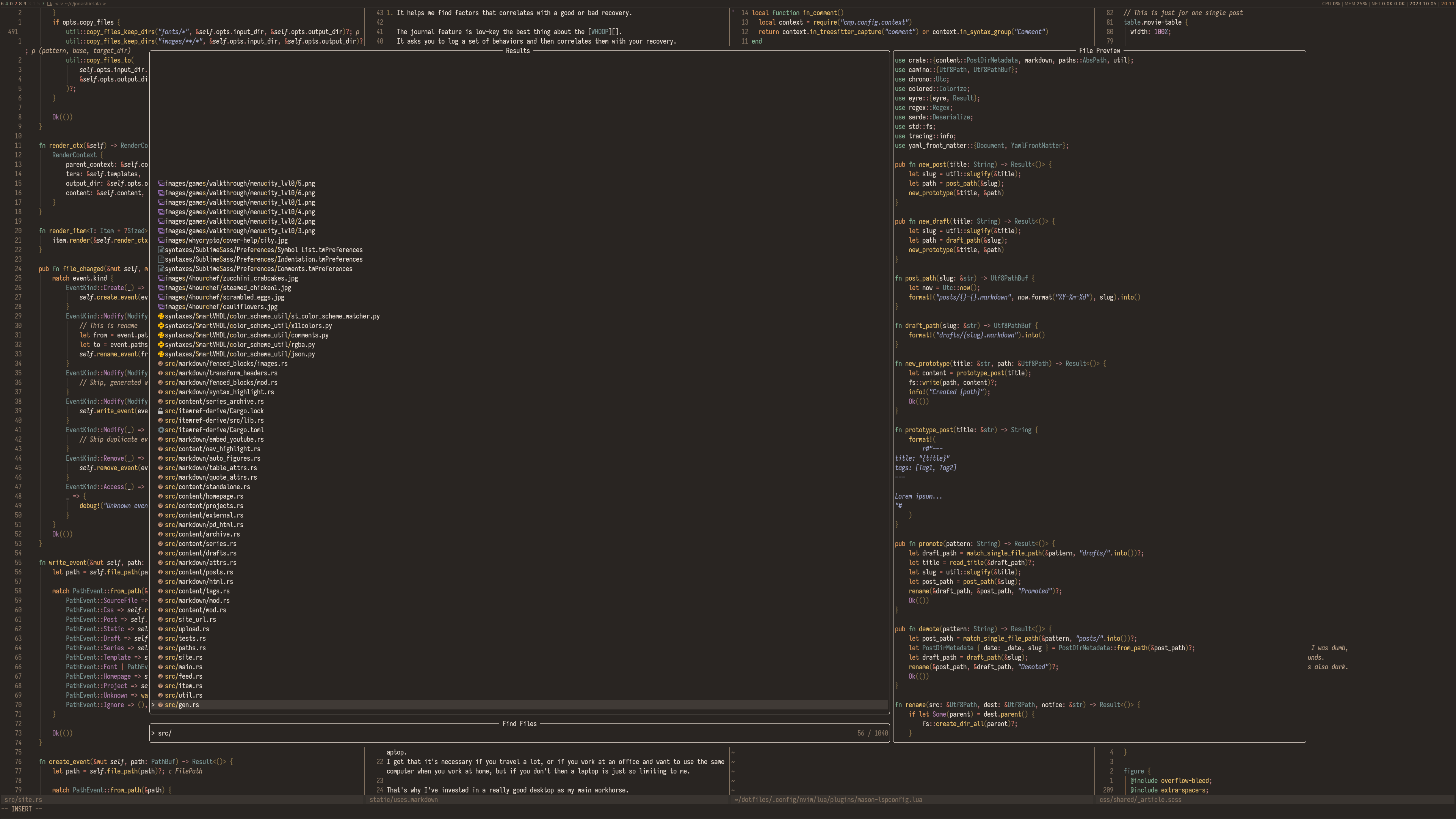Viewport: 1456px width, 819px height.
Task: Click the image icon beside zucchini_crabcakes.jpg
Action: pyautogui.click(x=160, y=278)
